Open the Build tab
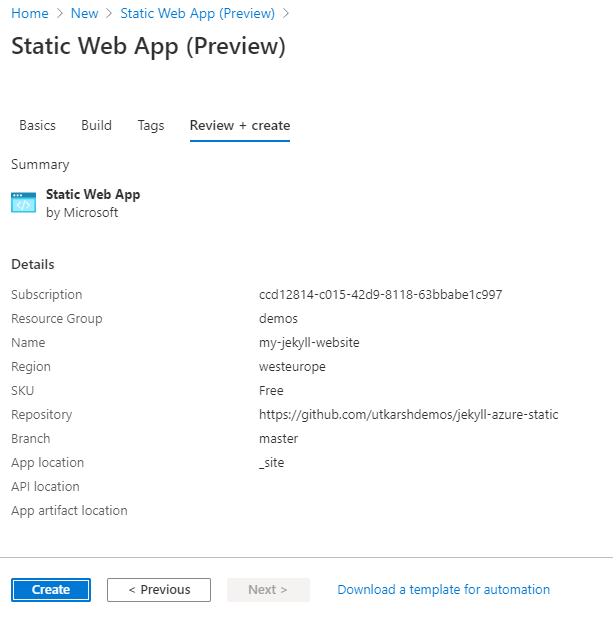Viewport: 613px width, 618px height. pyautogui.click(x=96, y=126)
